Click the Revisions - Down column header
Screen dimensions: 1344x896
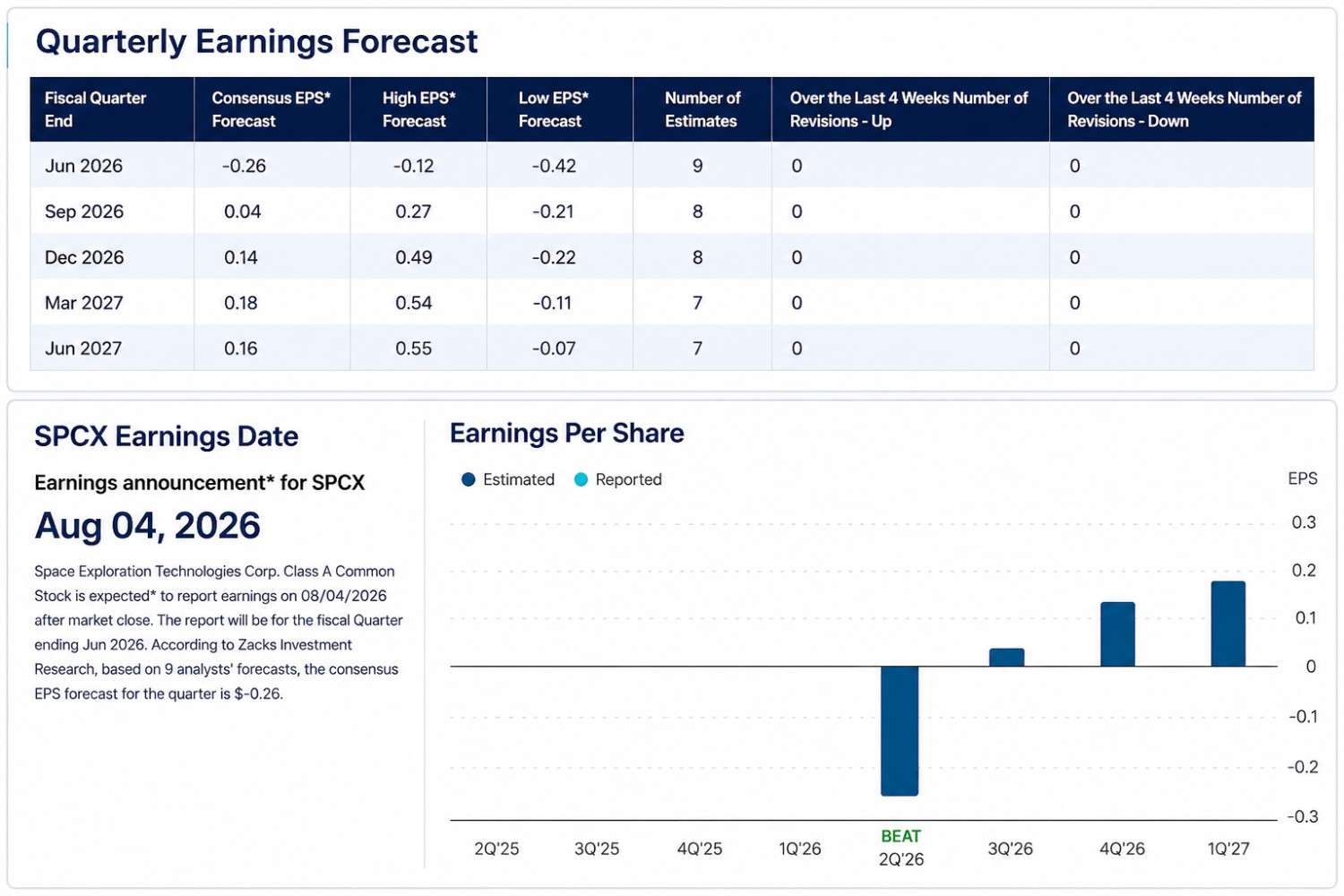pyautogui.click(x=1182, y=109)
